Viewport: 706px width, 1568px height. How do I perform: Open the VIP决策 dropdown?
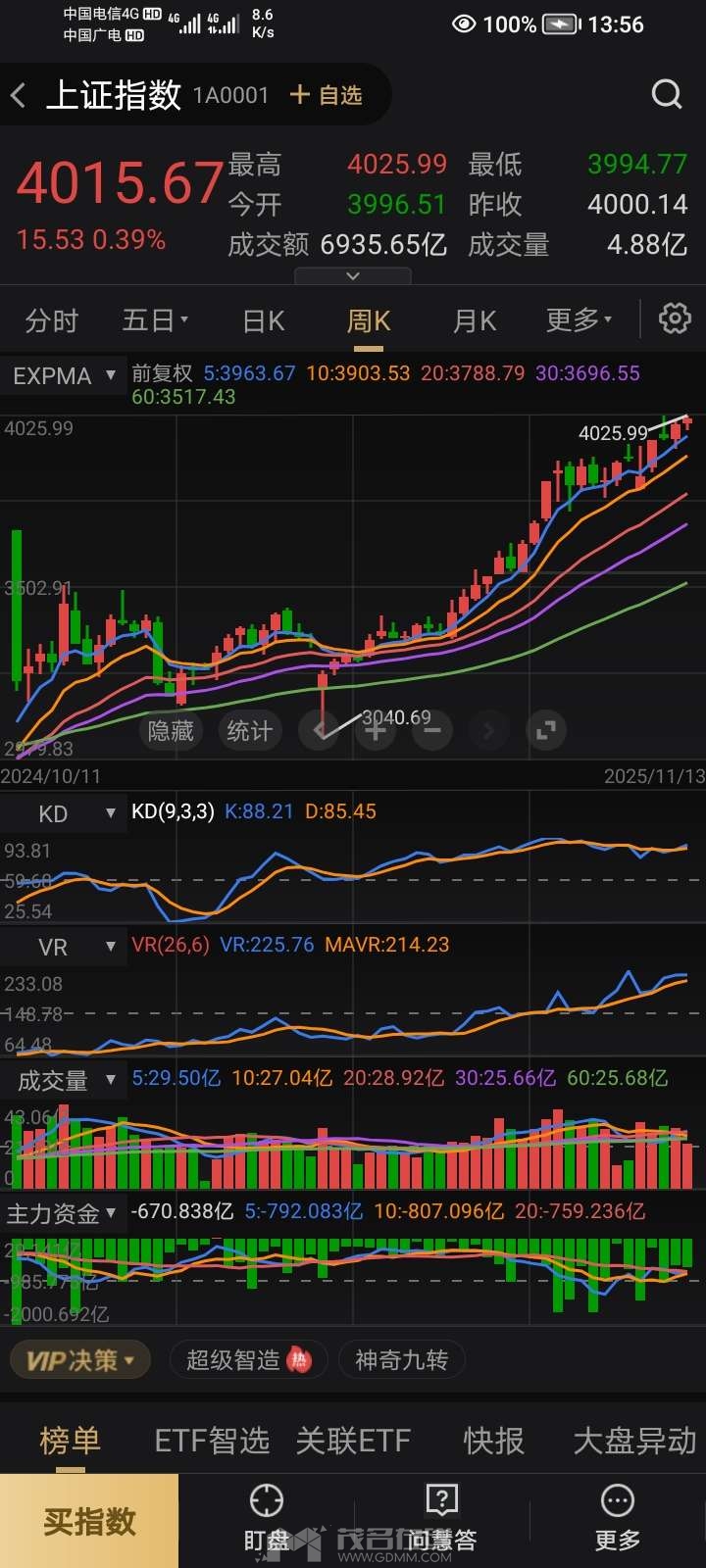[x=80, y=1360]
